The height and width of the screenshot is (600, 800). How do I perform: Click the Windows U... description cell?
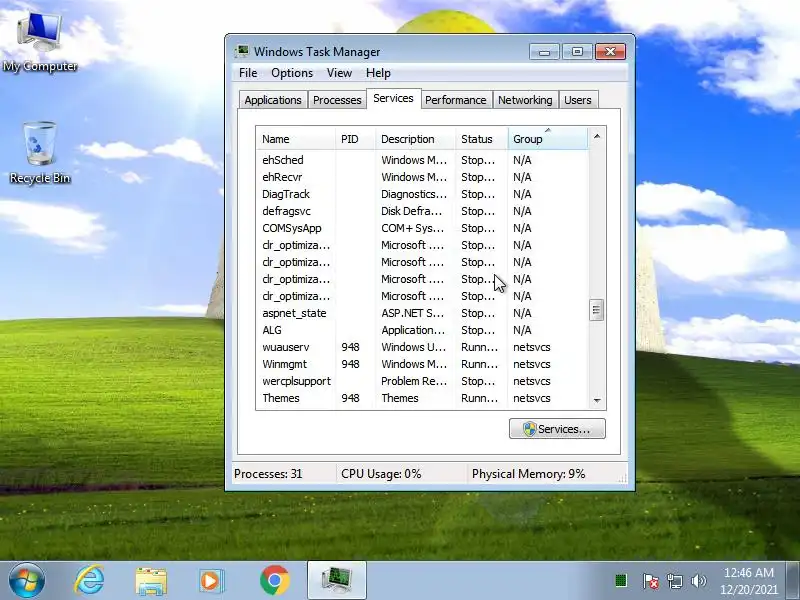click(x=414, y=347)
